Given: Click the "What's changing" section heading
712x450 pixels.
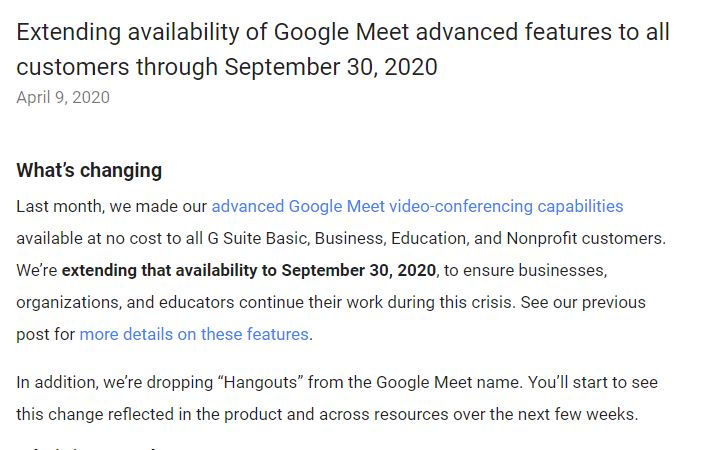Looking at the screenshot, I should click(89, 170).
